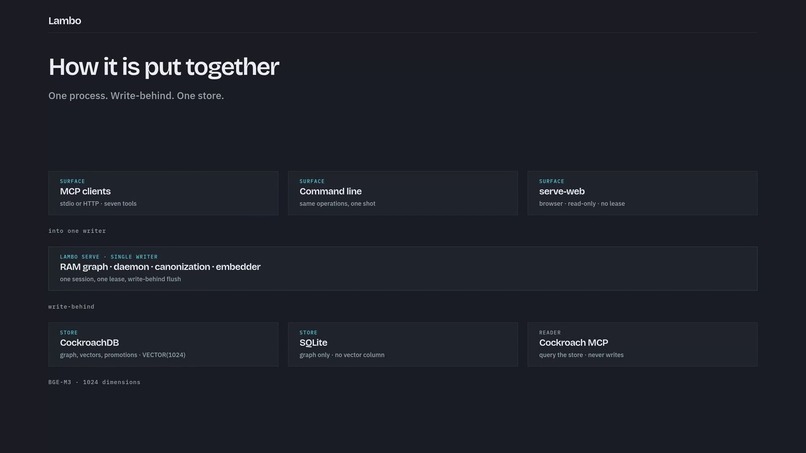Click the "into one writer" label

pos(77,231)
